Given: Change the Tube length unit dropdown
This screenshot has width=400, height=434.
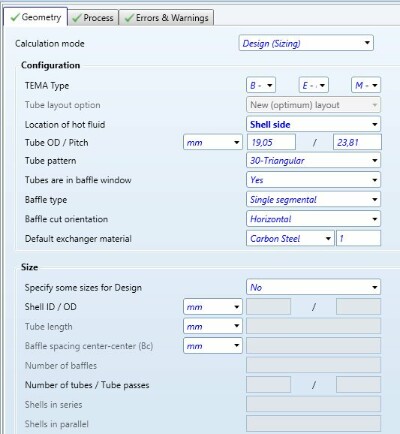Looking at the screenshot, I should pos(213,326).
